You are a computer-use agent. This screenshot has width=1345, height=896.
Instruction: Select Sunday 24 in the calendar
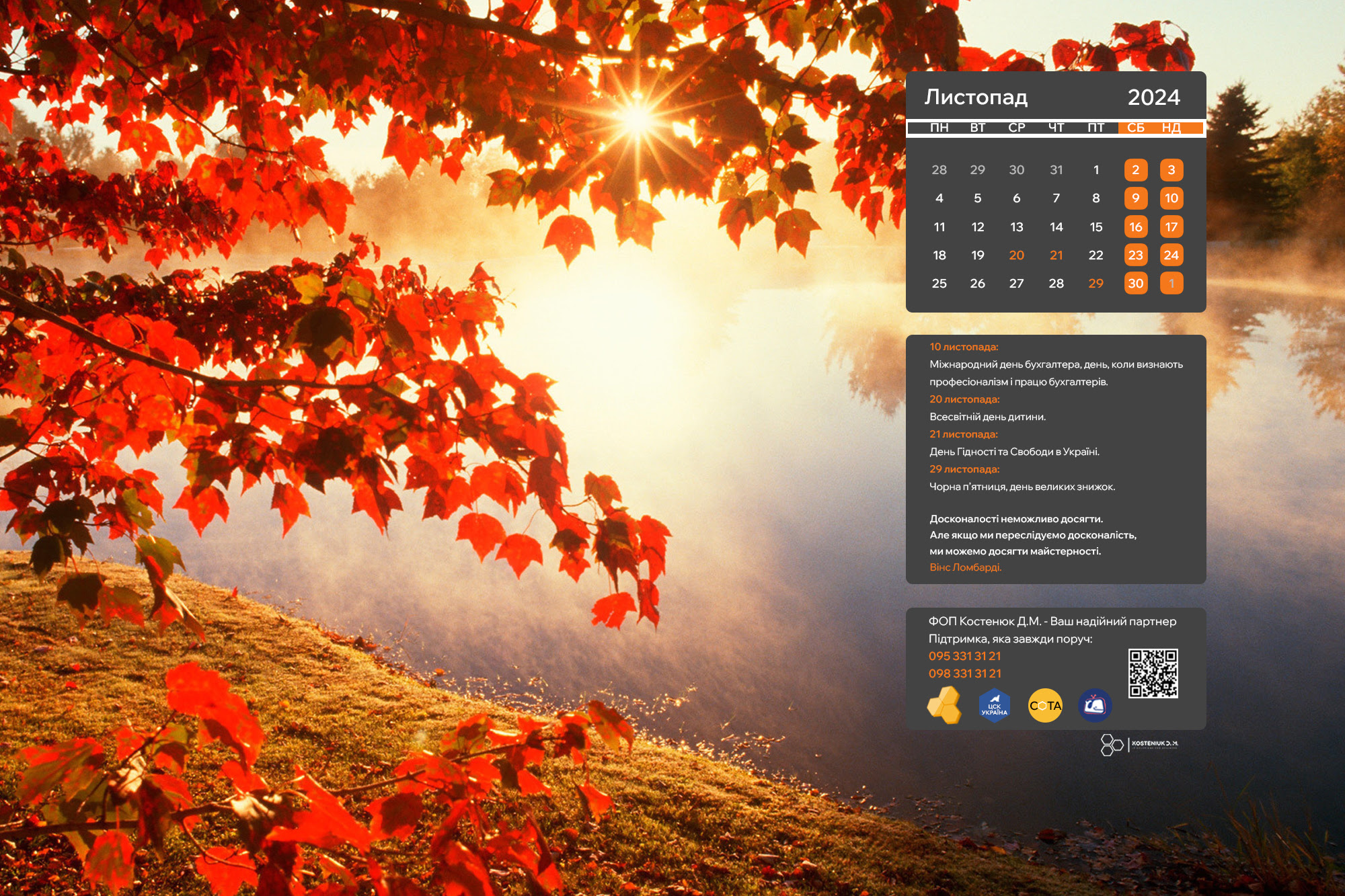(x=1171, y=255)
